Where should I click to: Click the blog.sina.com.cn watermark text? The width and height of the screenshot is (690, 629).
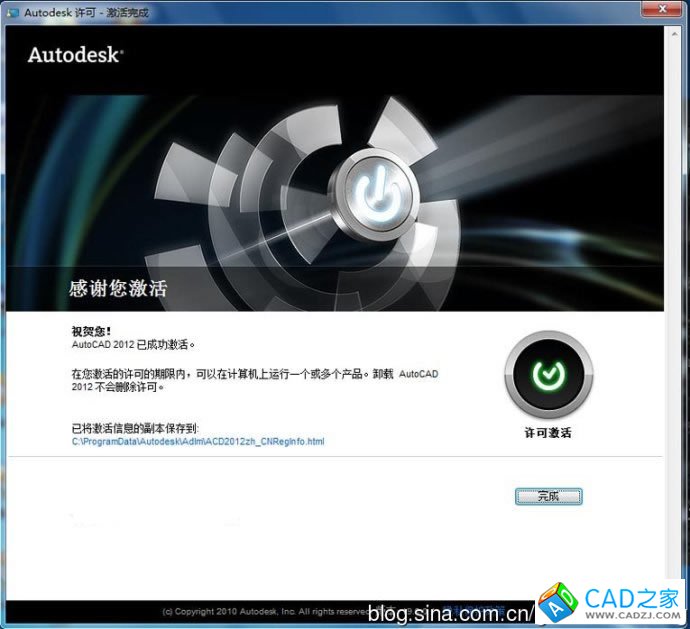[452, 612]
